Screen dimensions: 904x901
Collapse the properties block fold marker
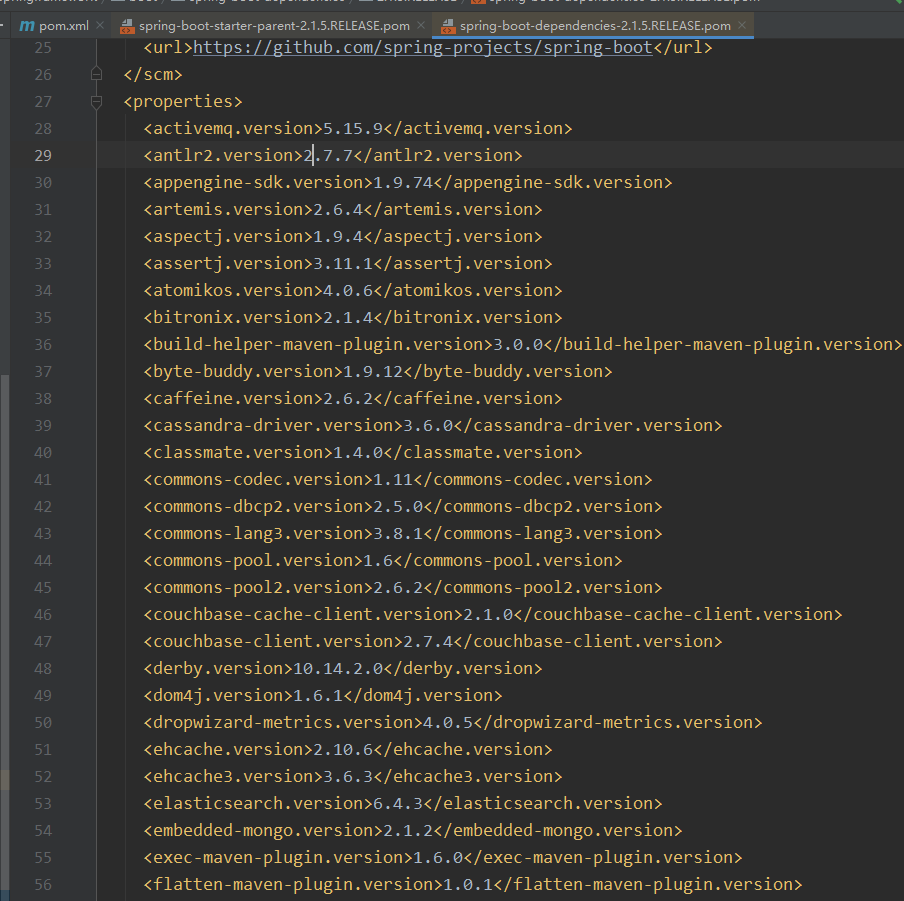pos(96,101)
